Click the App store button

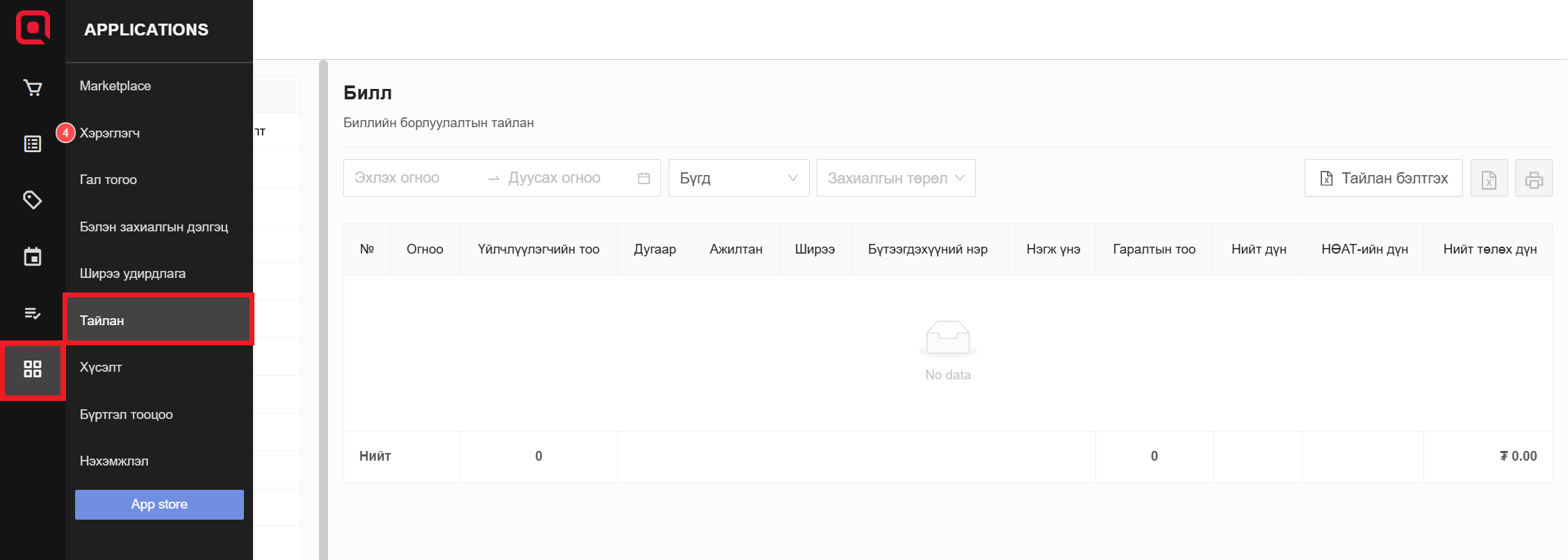[x=159, y=504]
